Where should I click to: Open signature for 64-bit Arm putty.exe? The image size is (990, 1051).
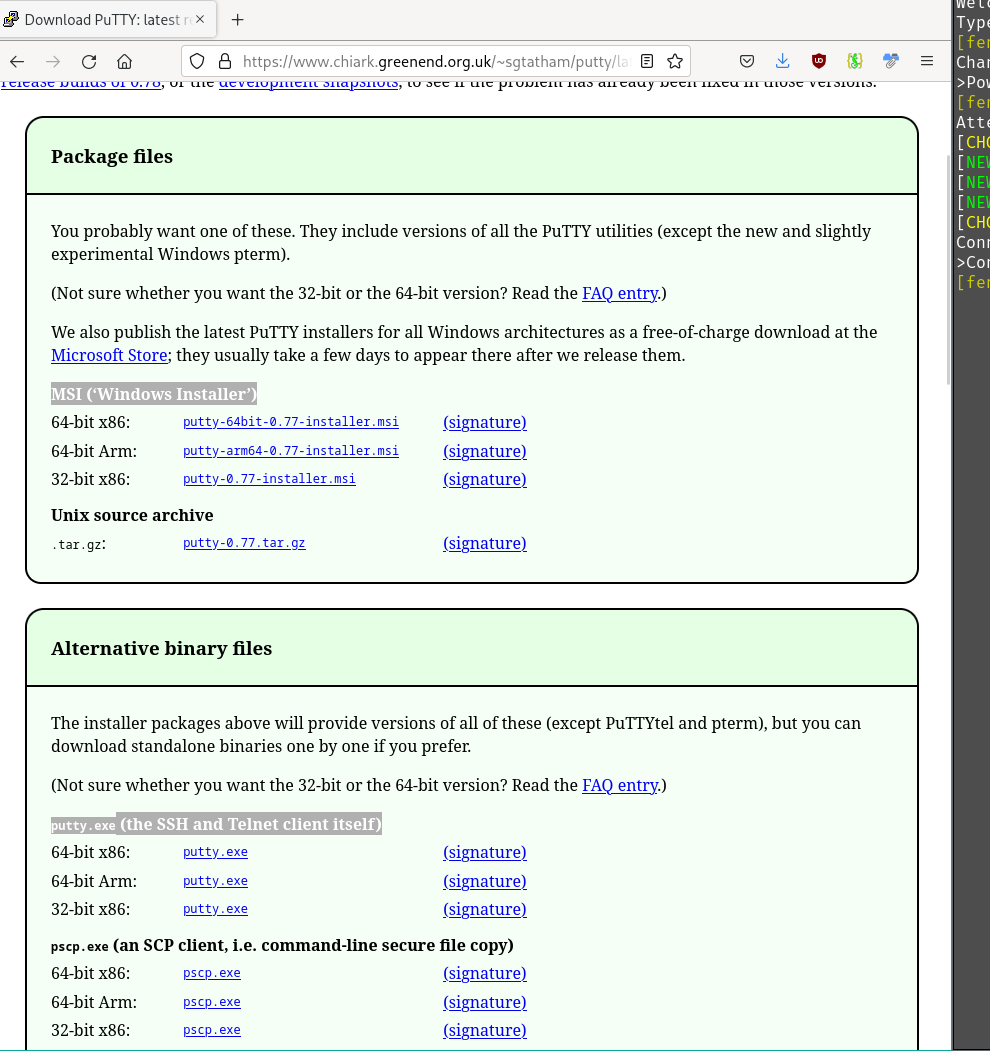(x=485, y=881)
